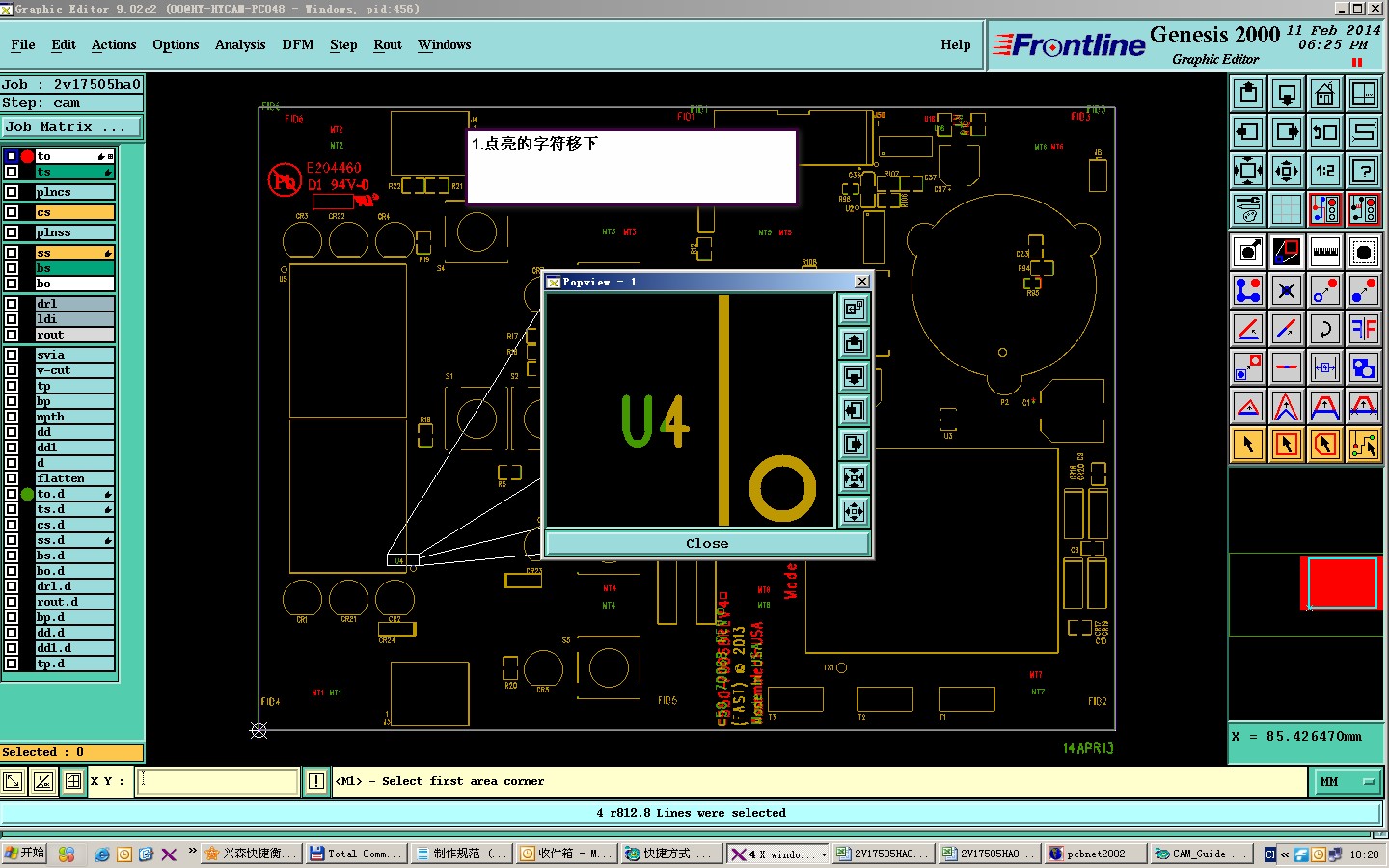Select the rectangle arrow selection tool
Viewport: 1389px width, 868px height.
pos(1287,445)
